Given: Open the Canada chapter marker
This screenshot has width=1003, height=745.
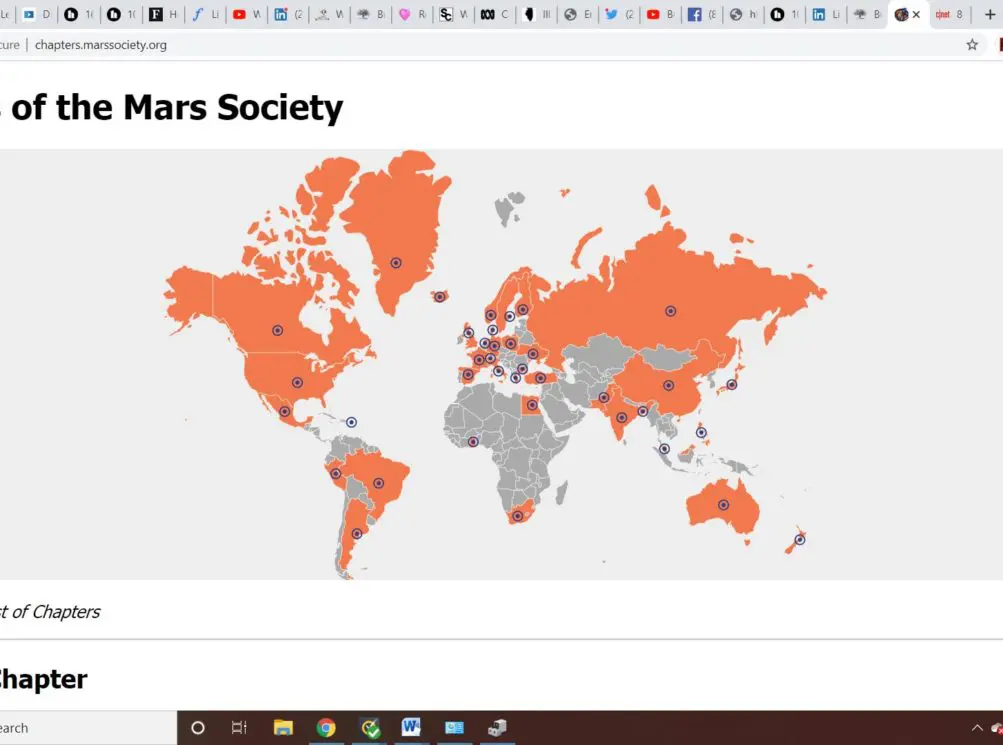Looking at the screenshot, I should 277,330.
